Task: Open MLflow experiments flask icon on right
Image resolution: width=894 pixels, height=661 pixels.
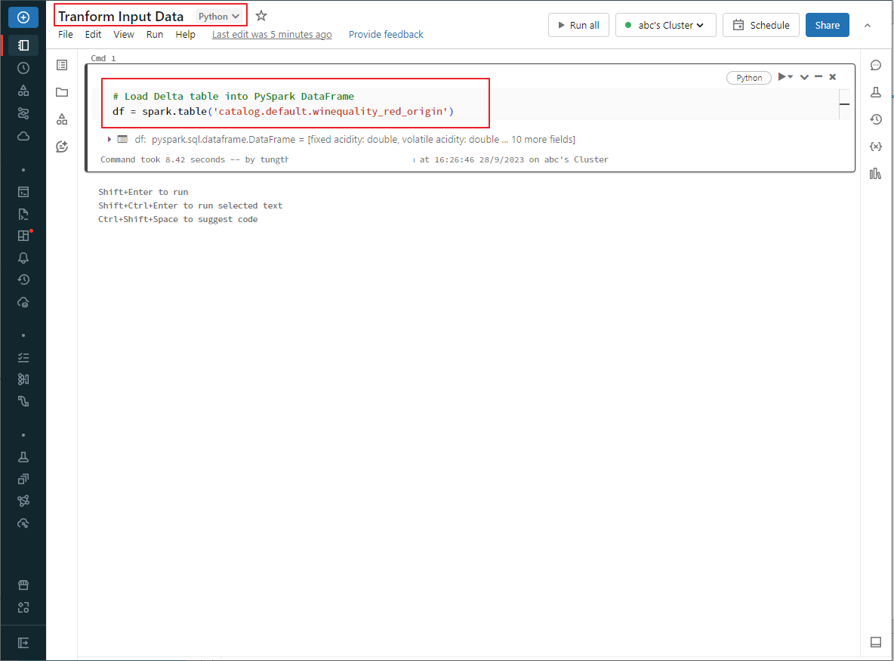Action: 876,92
